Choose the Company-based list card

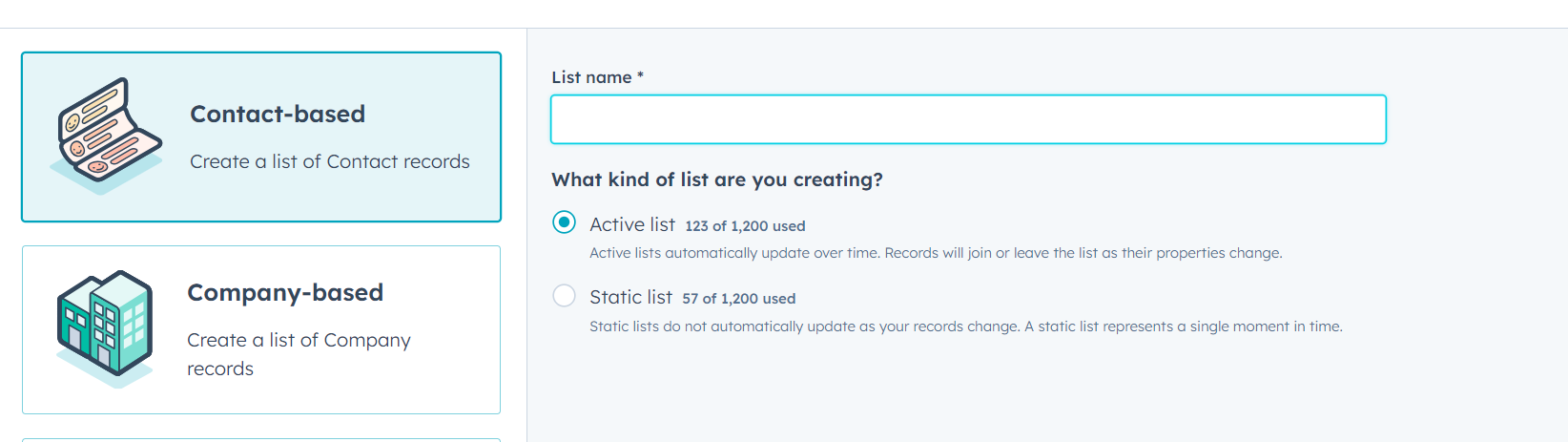click(261, 329)
